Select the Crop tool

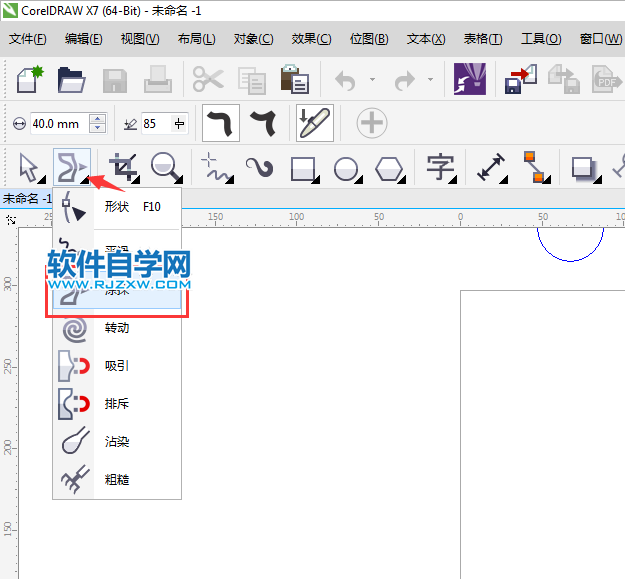pyautogui.click(x=123, y=167)
